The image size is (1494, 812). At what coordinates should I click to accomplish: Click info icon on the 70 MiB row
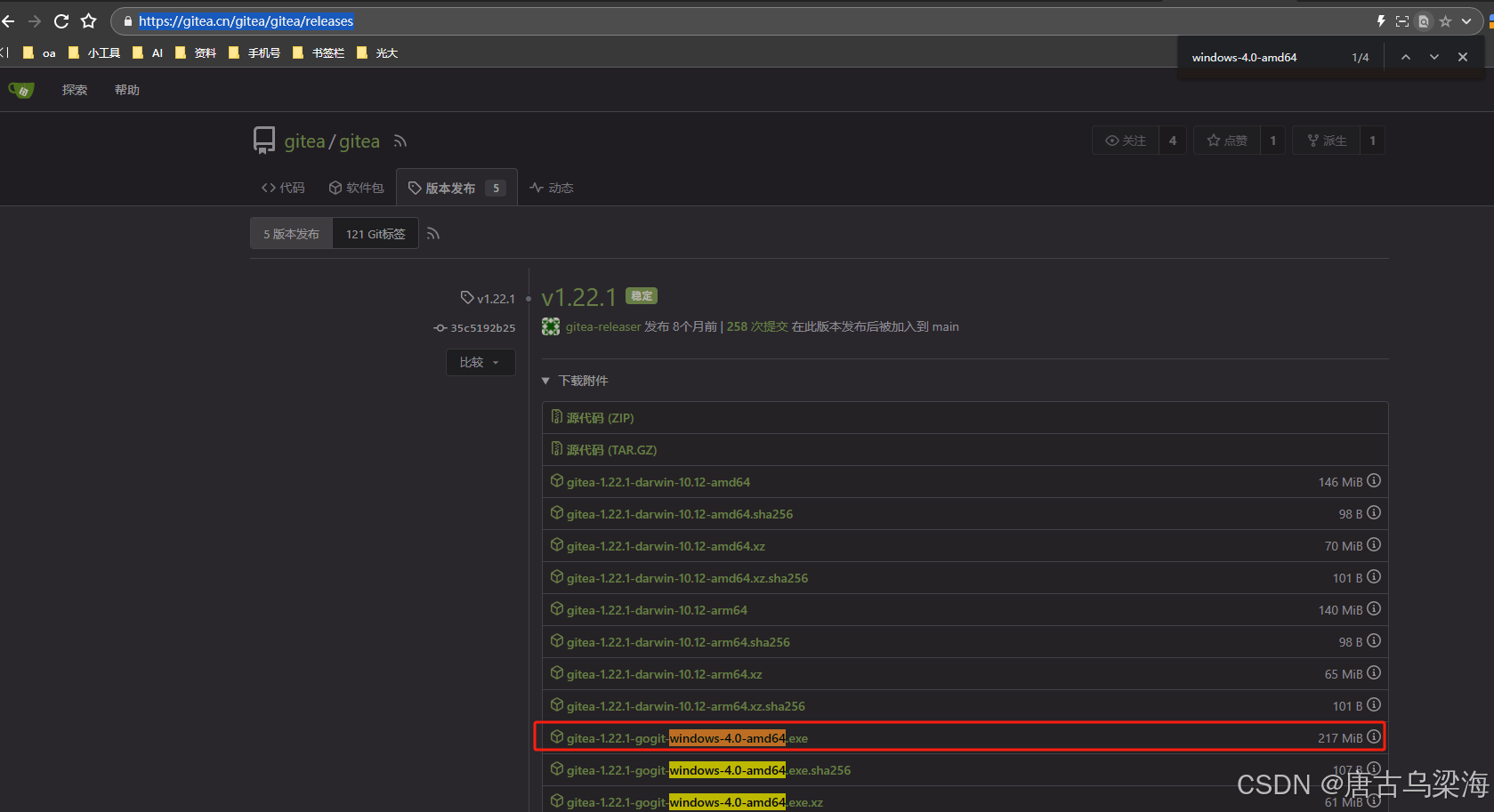coord(1374,545)
